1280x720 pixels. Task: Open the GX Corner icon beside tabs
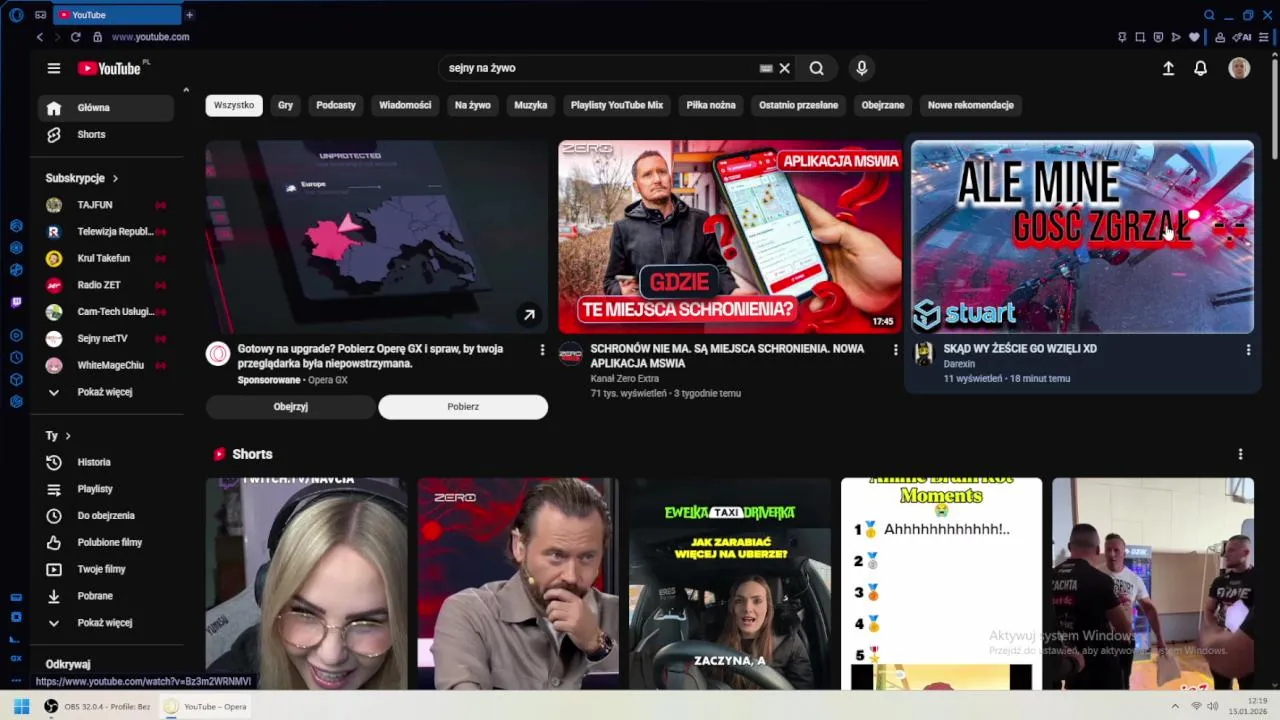click(40, 15)
